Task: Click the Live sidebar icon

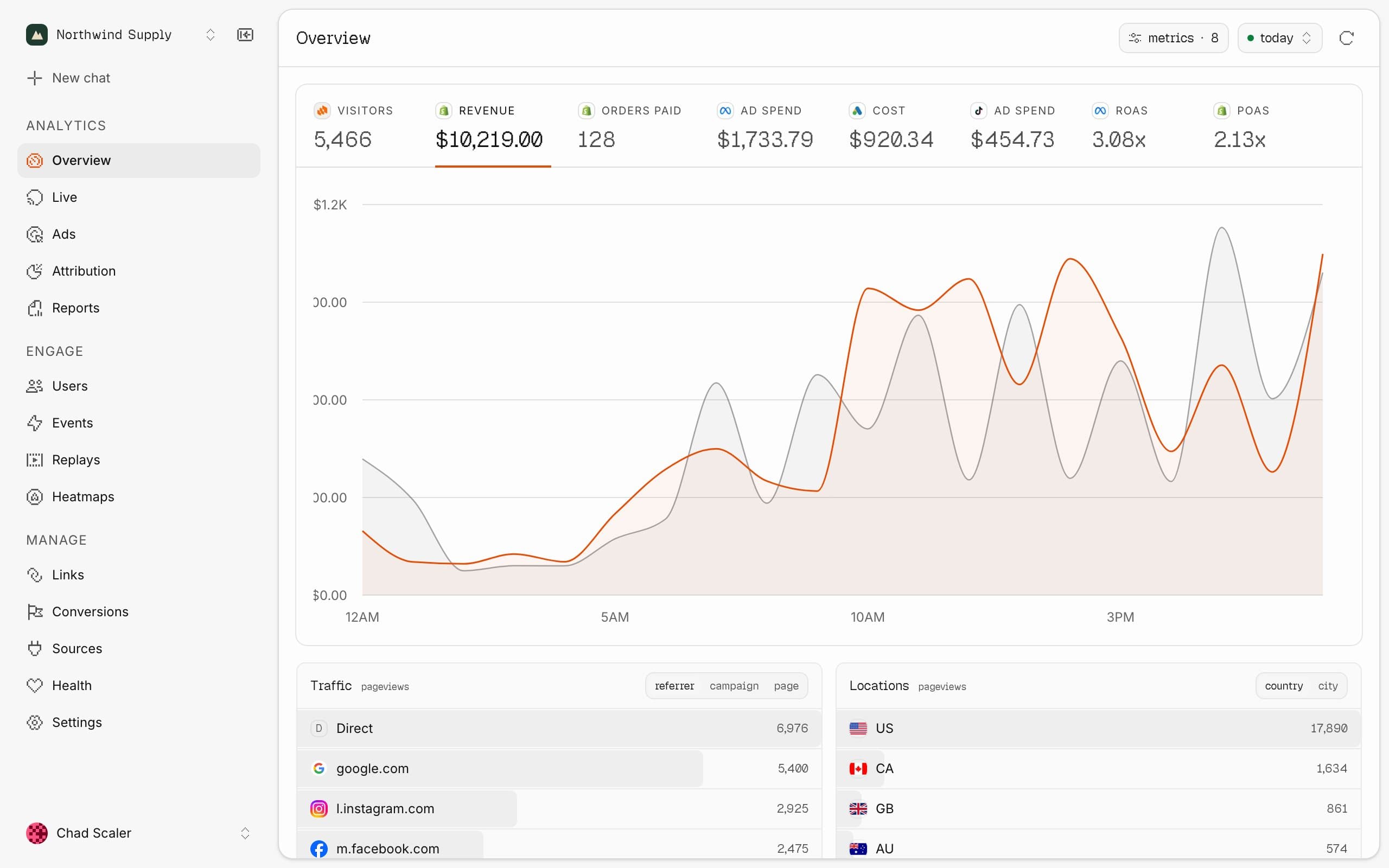Action: (35, 197)
